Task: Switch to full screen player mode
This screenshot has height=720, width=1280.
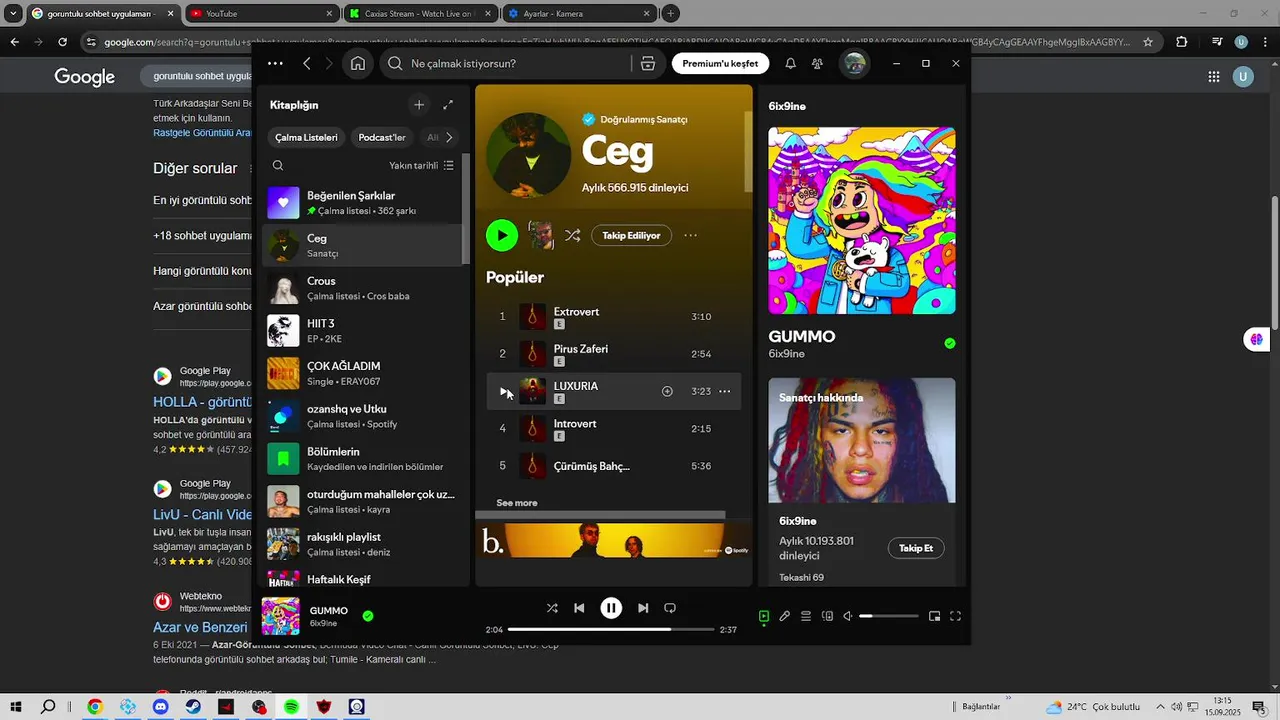Action: click(x=955, y=616)
